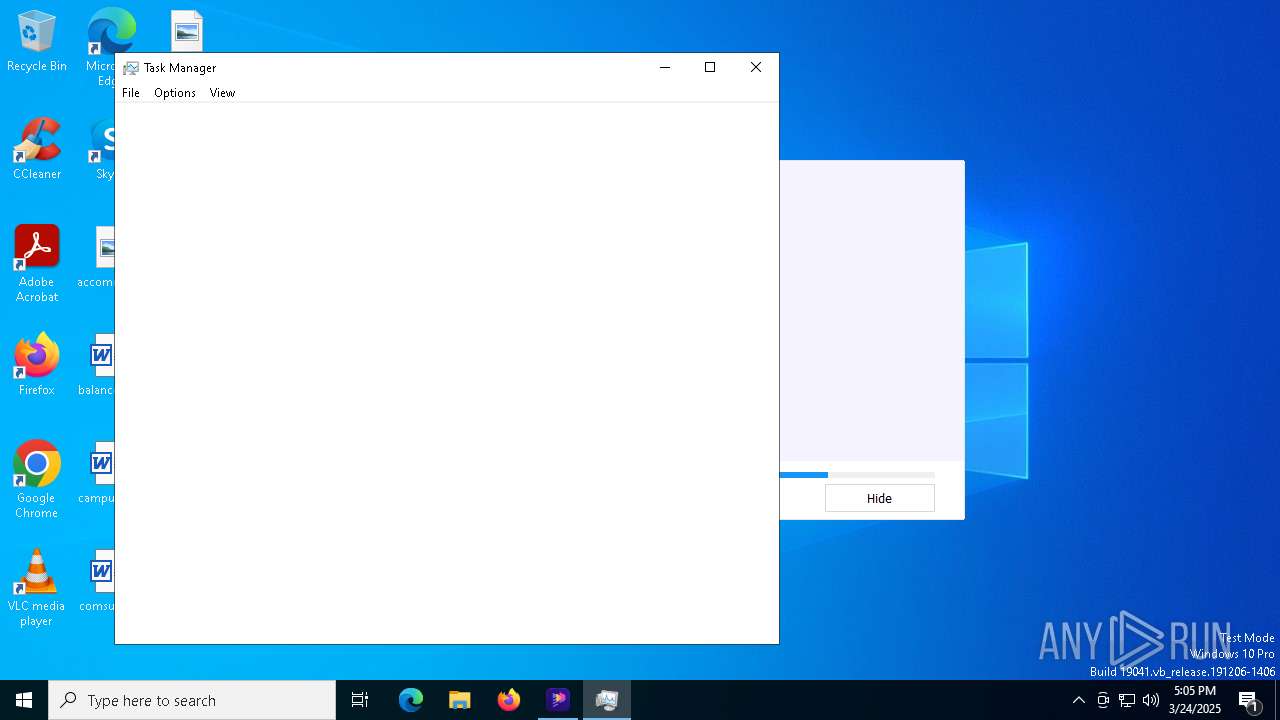Viewport: 1280px width, 720px height.
Task: Click the tray icon left of network status
Action: pyautogui.click(x=1103, y=700)
